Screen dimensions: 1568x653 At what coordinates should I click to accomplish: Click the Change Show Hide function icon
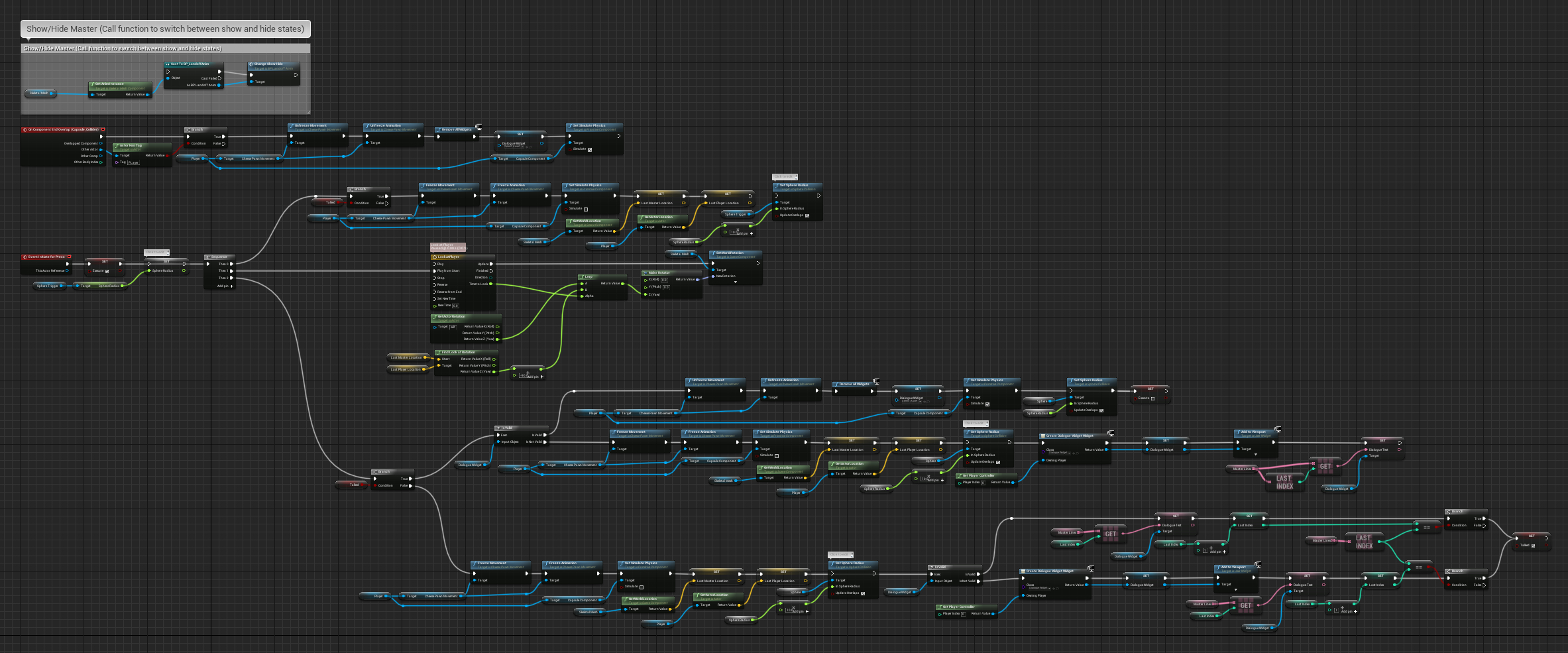251,64
